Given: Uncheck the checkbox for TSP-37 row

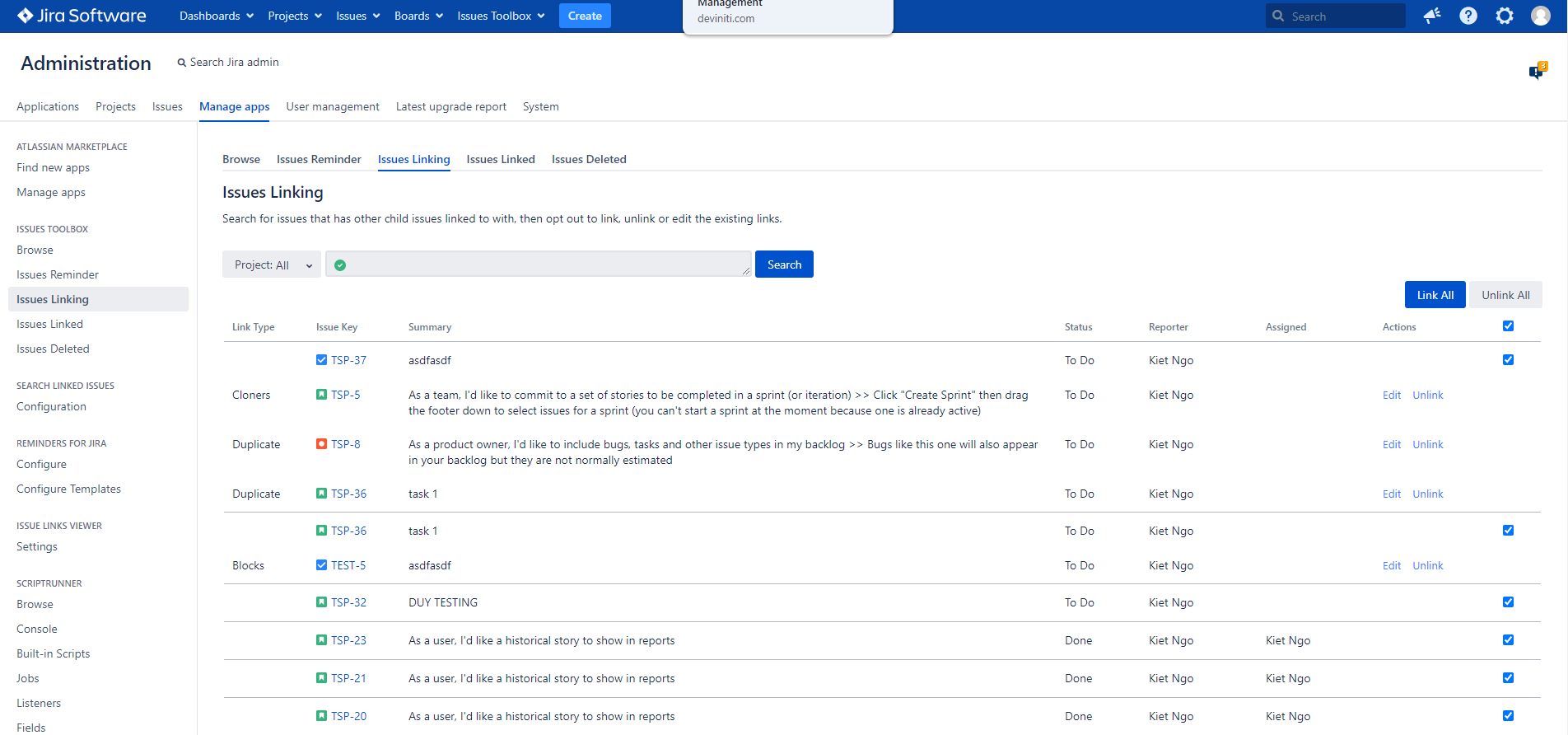Looking at the screenshot, I should tap(1508, 360).
